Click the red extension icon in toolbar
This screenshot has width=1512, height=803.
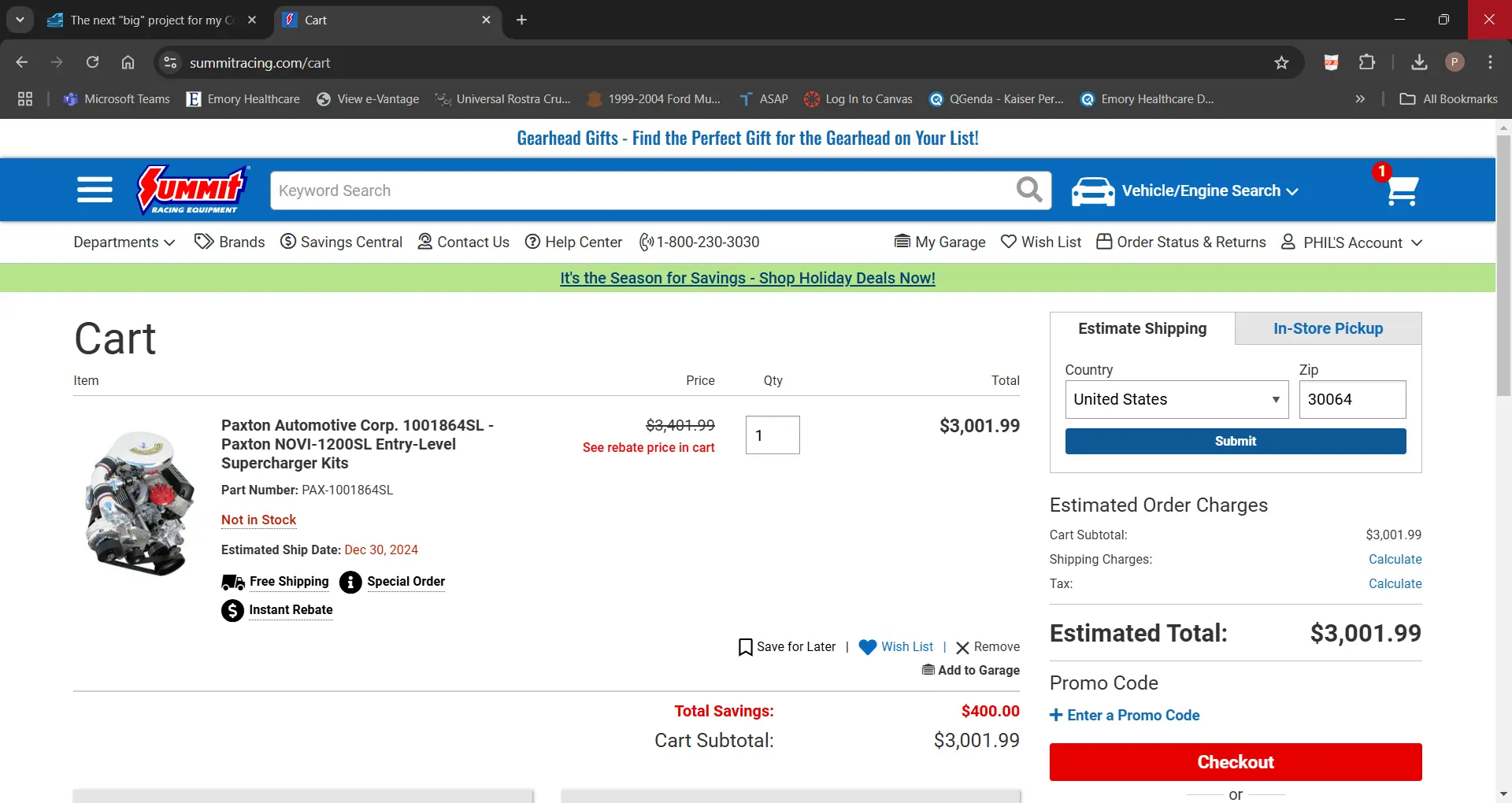(1331, 62)
